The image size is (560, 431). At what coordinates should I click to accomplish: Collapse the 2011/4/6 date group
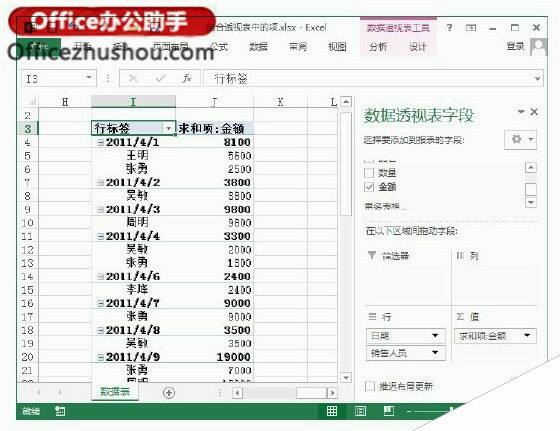(101, 276)
